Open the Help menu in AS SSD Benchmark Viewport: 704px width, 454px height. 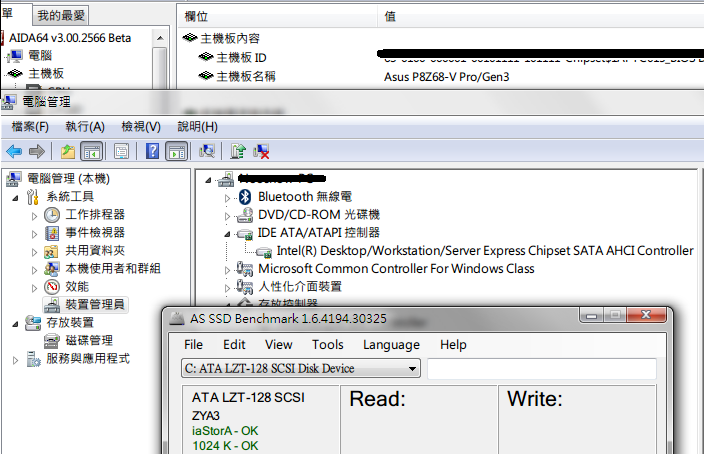point(453,344)
